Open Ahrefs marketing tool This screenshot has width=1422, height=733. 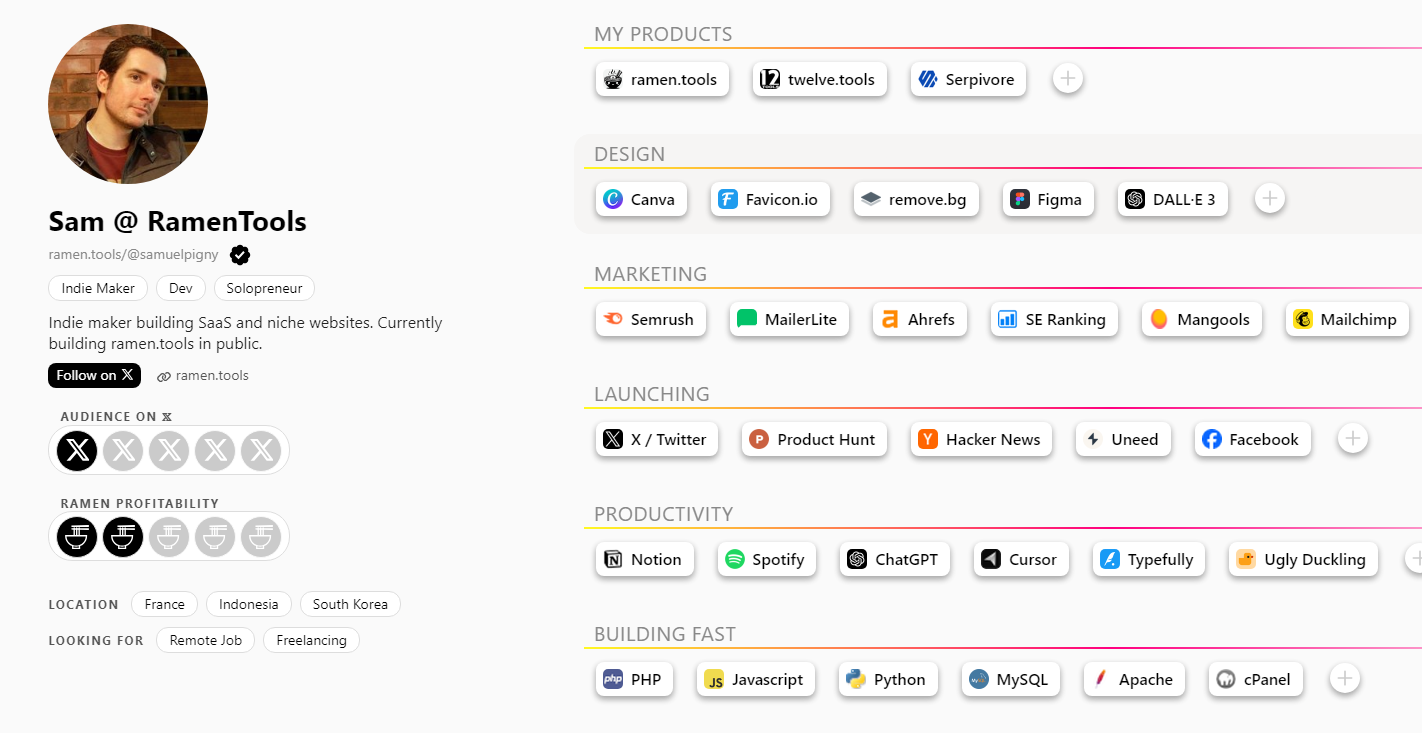click(x=920, y=319)
